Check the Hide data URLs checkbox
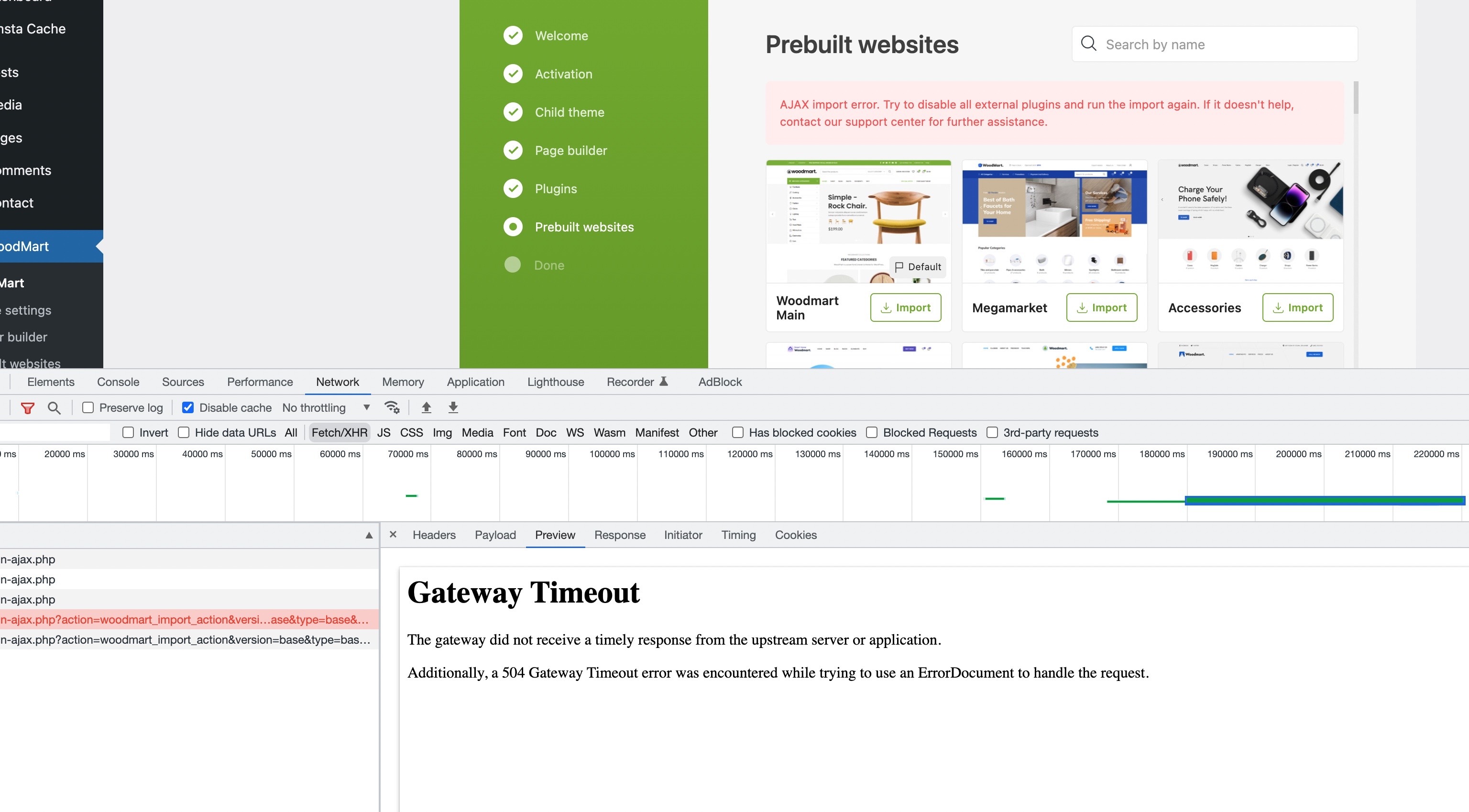Image resolution: width=1469 pixels, height=812 pixels. [184, 432]
